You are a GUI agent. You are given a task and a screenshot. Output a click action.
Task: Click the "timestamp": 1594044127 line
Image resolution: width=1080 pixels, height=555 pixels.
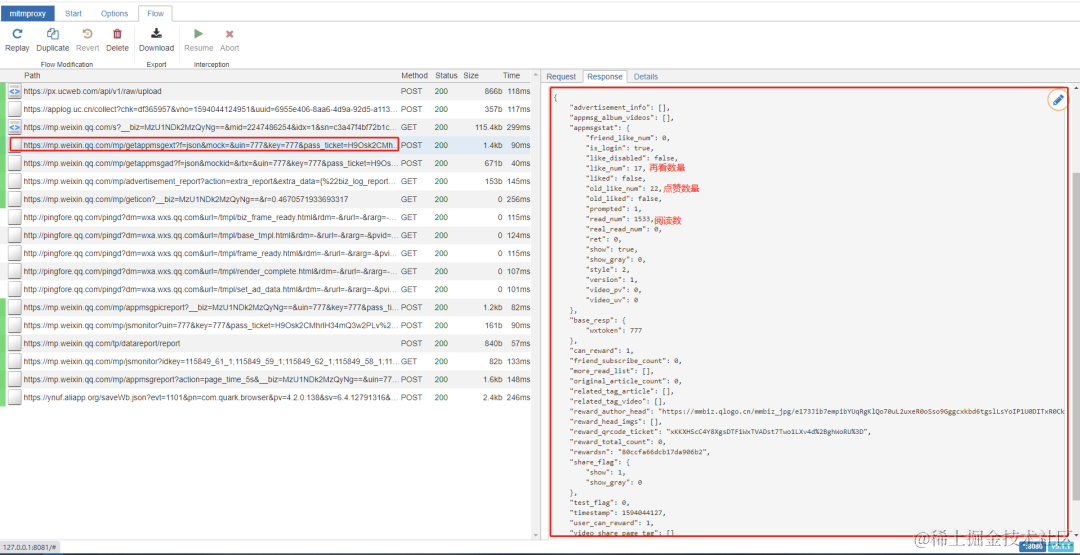(618, 512)
